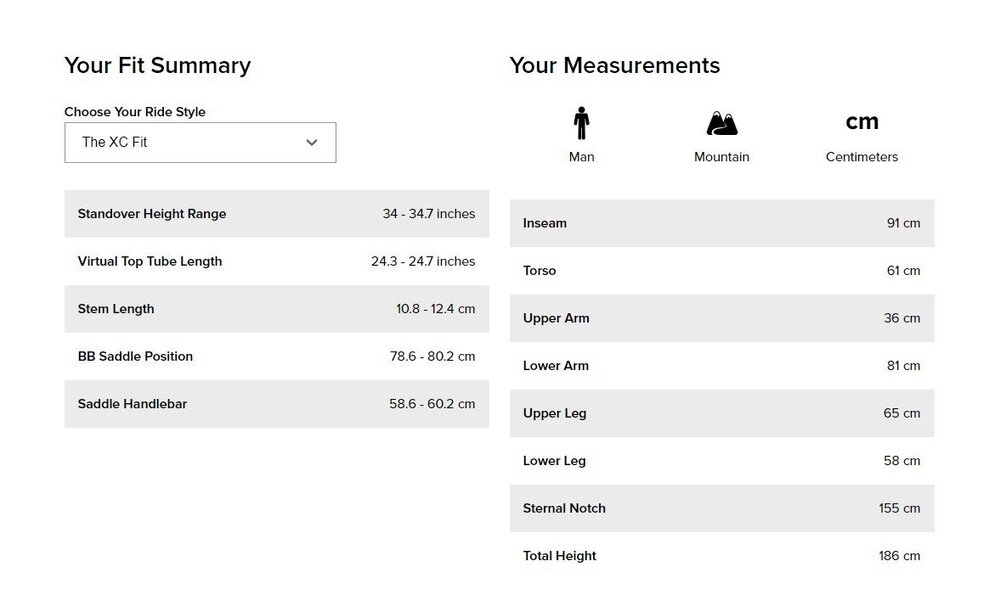
Task: Select the Upper Leg measurement row
Action: pos(721,413)
